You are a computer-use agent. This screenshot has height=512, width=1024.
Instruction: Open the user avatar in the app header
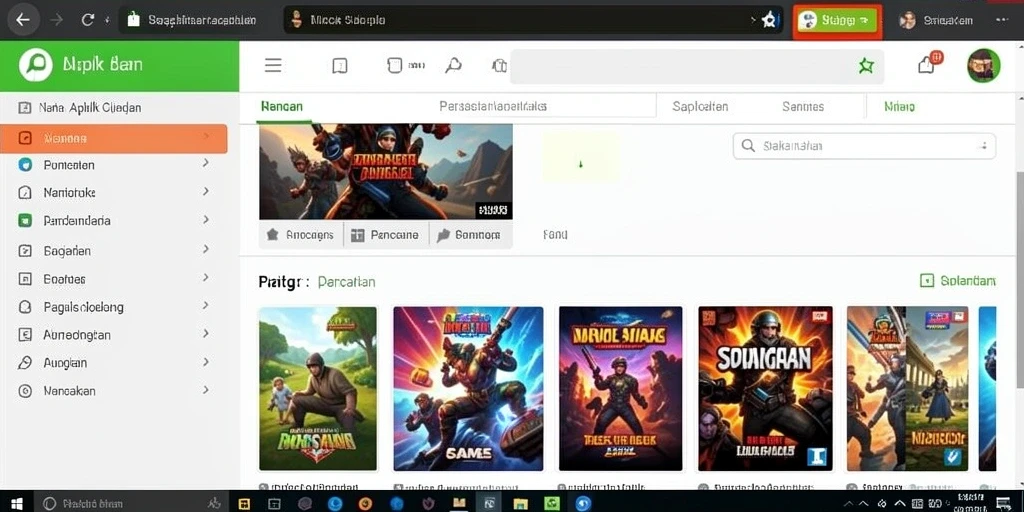click(984, 65)
